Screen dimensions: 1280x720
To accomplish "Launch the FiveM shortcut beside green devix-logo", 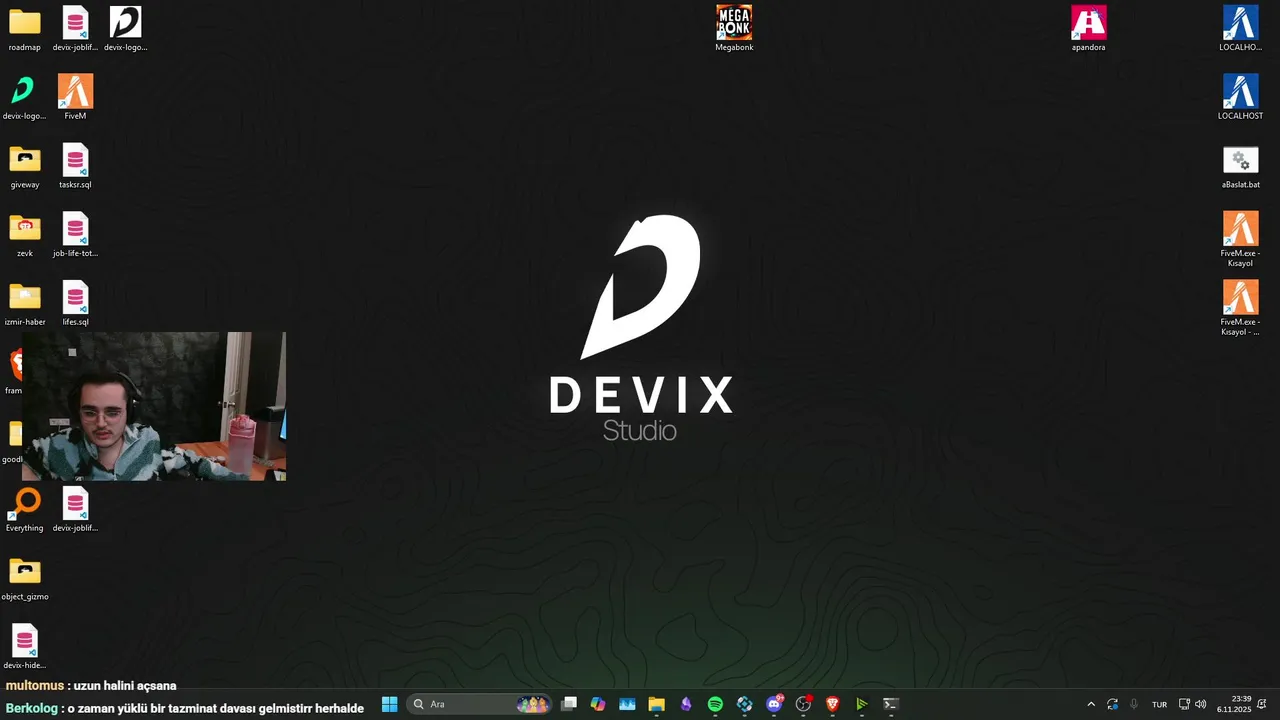I will [x=75, y=98].
